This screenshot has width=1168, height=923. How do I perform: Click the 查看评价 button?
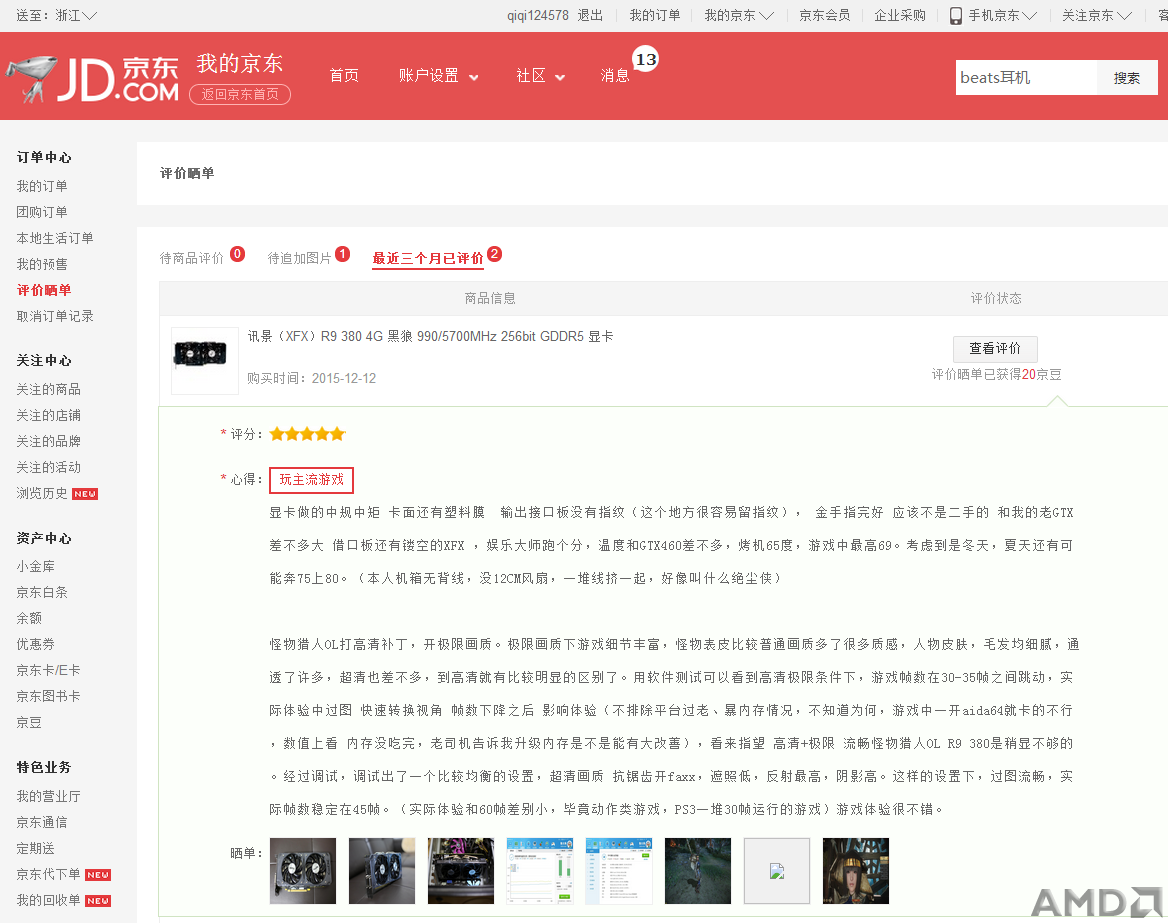(x=995, y=349)
